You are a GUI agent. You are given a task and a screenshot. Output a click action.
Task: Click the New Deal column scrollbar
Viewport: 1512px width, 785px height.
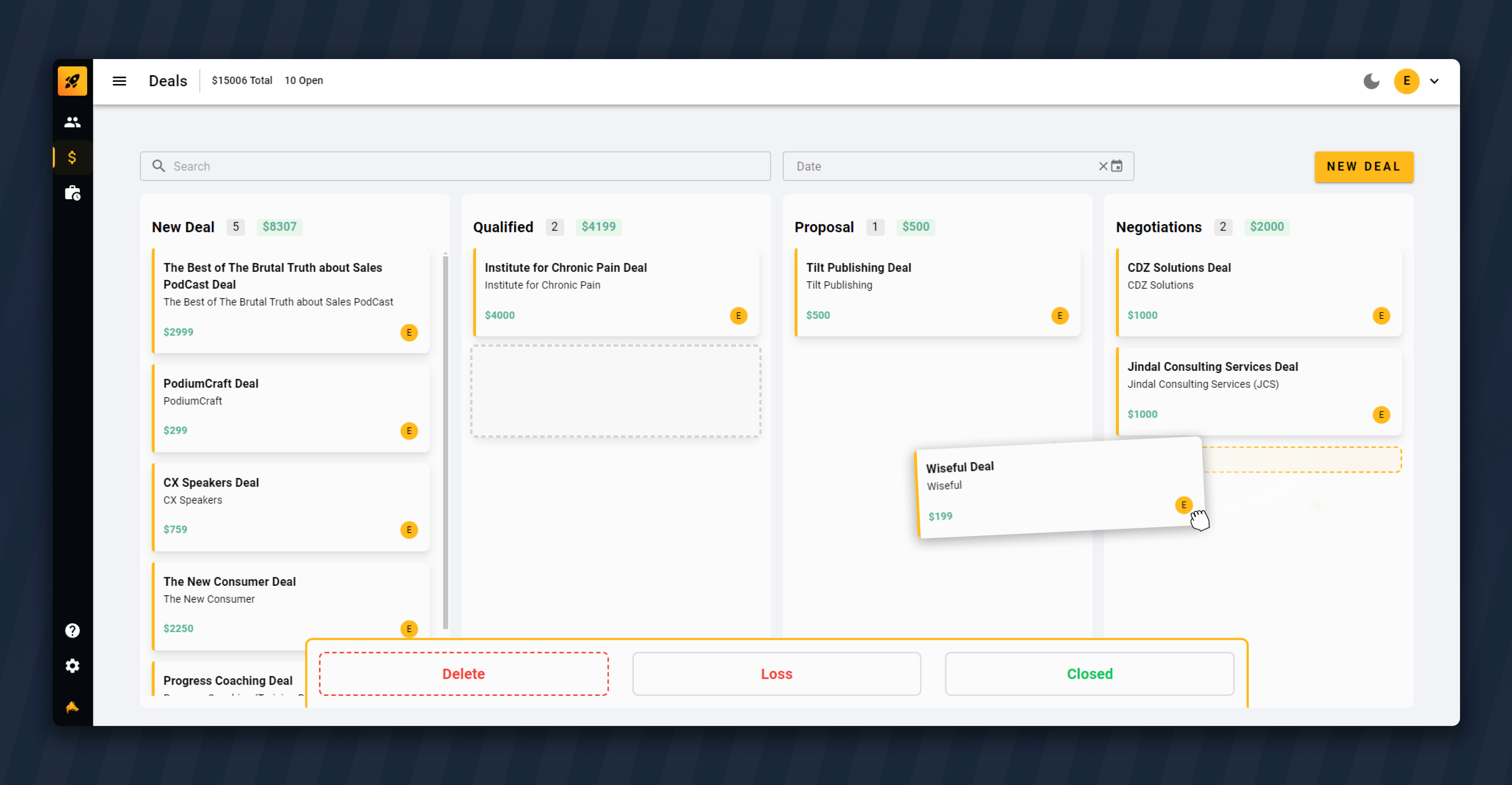click(445, 443)
